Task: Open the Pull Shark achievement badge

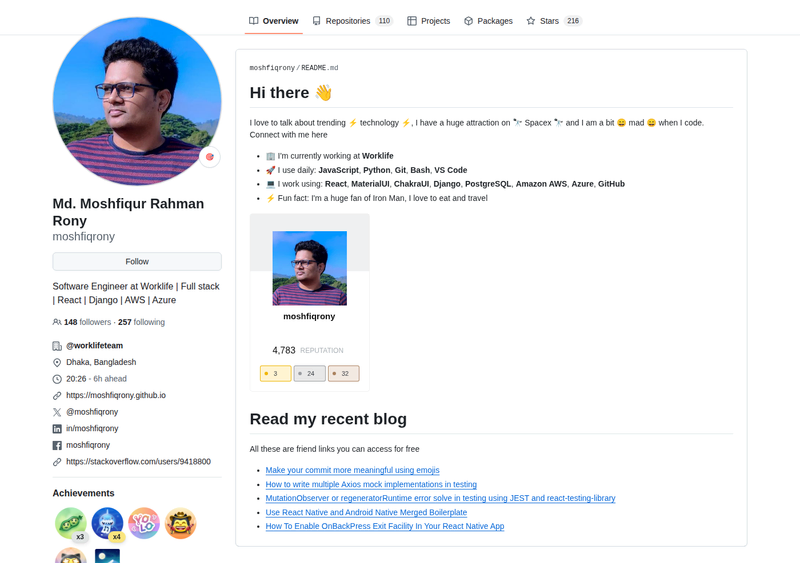Action: pyautogui.click(x=107, y=523)
